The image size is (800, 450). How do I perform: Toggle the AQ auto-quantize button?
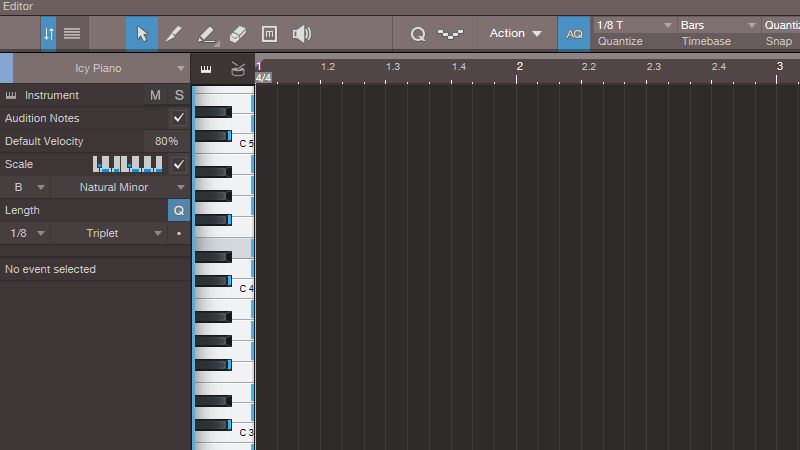click(x=574, y=34)
